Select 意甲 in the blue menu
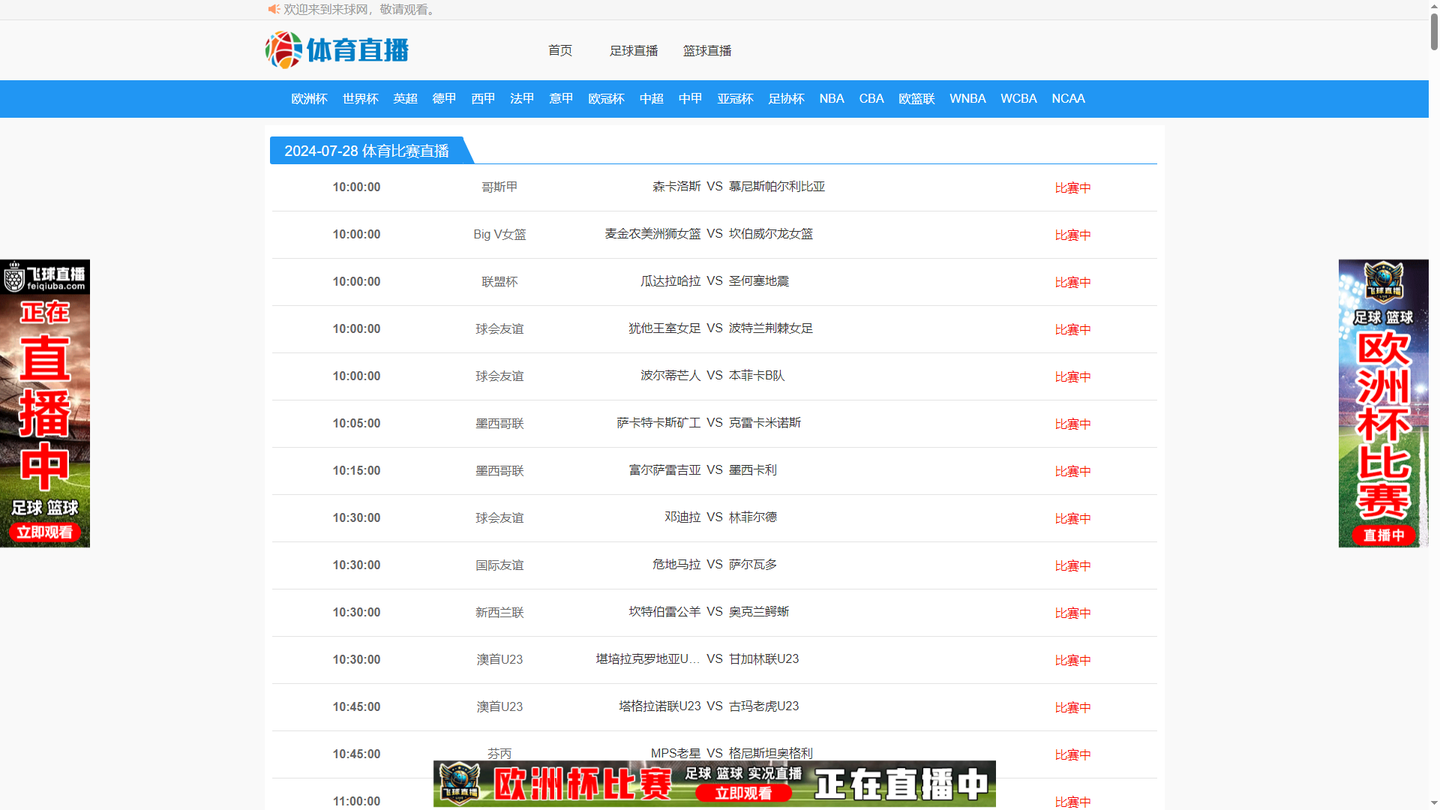This screenshot has height=810, width=1440. coord(561,98)
